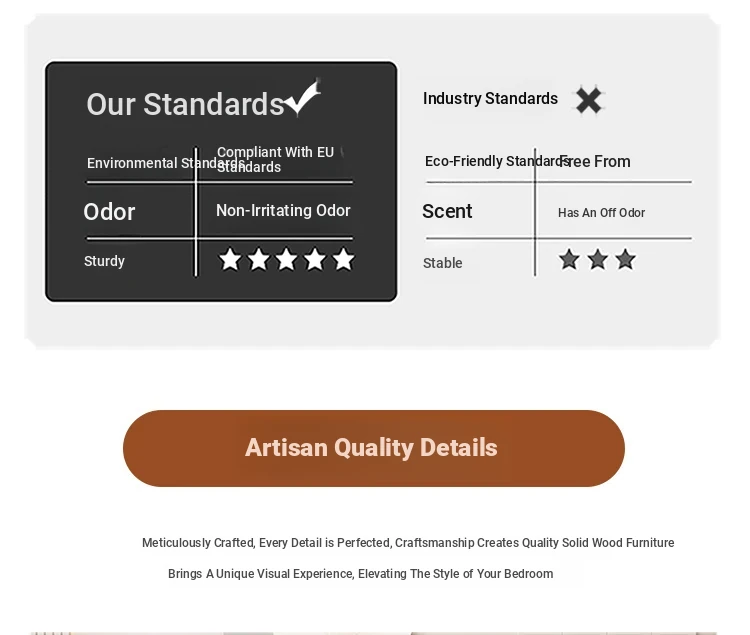Click the first white star in Sturdy rating
This screenshot has height=635, width=750.
click(x=230, y=260)
